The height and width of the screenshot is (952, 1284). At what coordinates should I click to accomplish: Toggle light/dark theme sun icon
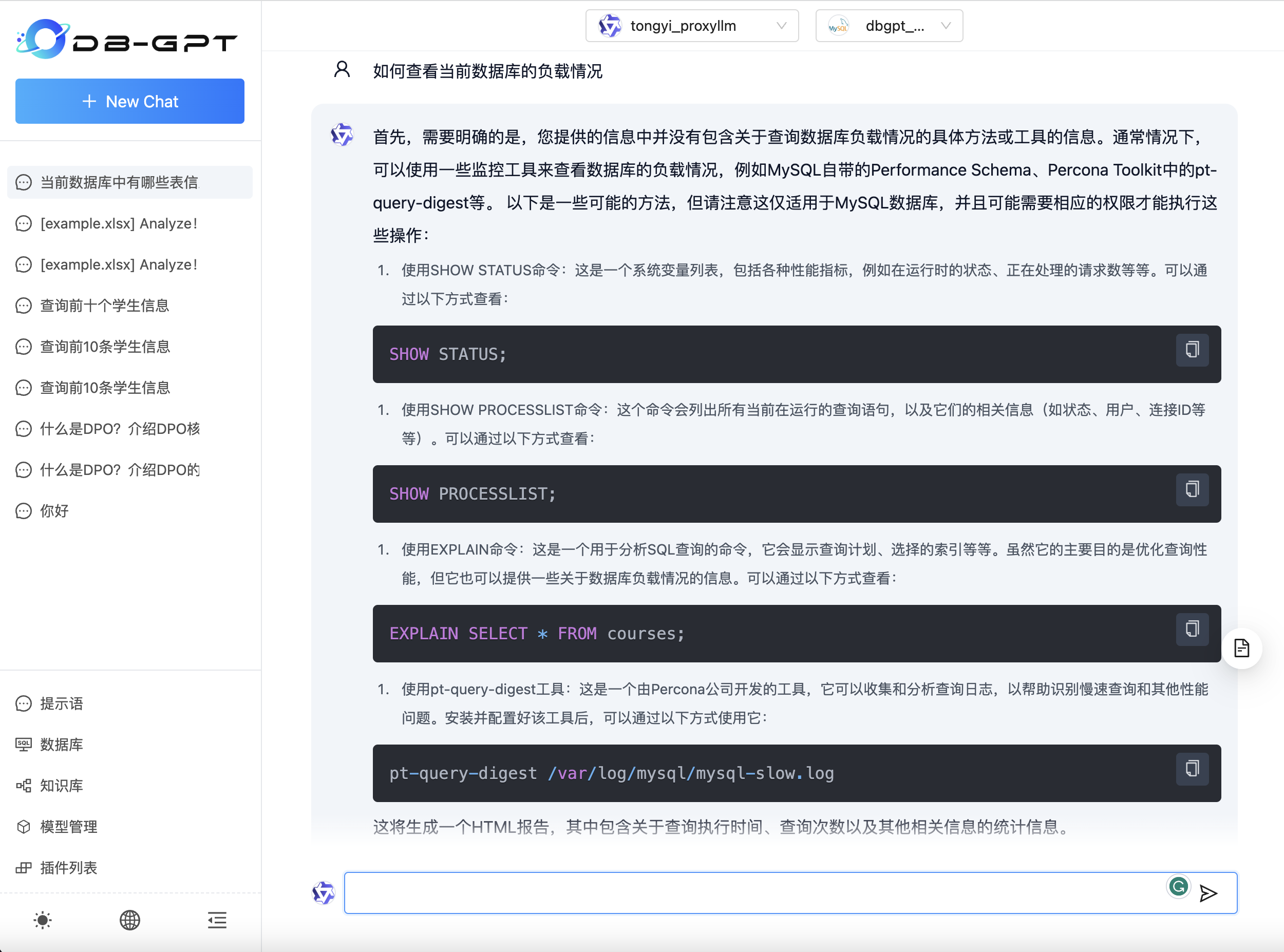(x=43, y=920)
